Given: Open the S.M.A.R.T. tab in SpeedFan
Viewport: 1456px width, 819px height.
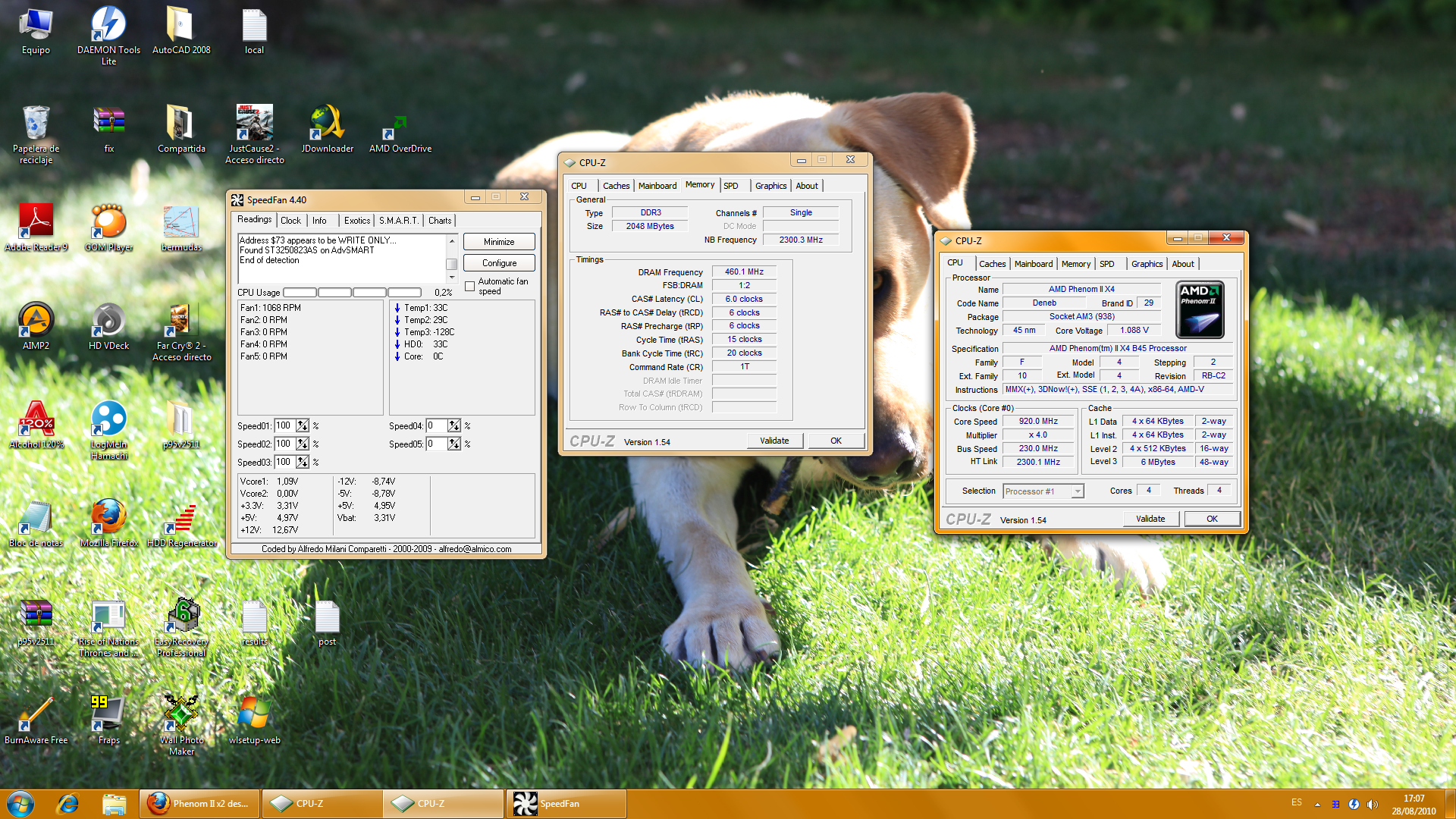Looking at the screenshot, I should coord(398,221).
